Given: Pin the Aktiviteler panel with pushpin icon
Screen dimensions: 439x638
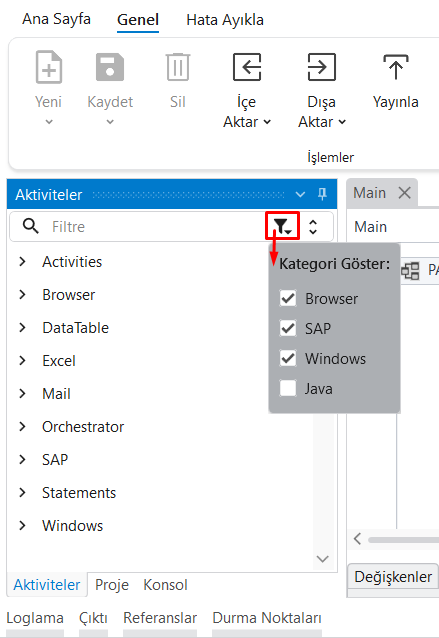Looking at the screenshot, I should [322, 194].
